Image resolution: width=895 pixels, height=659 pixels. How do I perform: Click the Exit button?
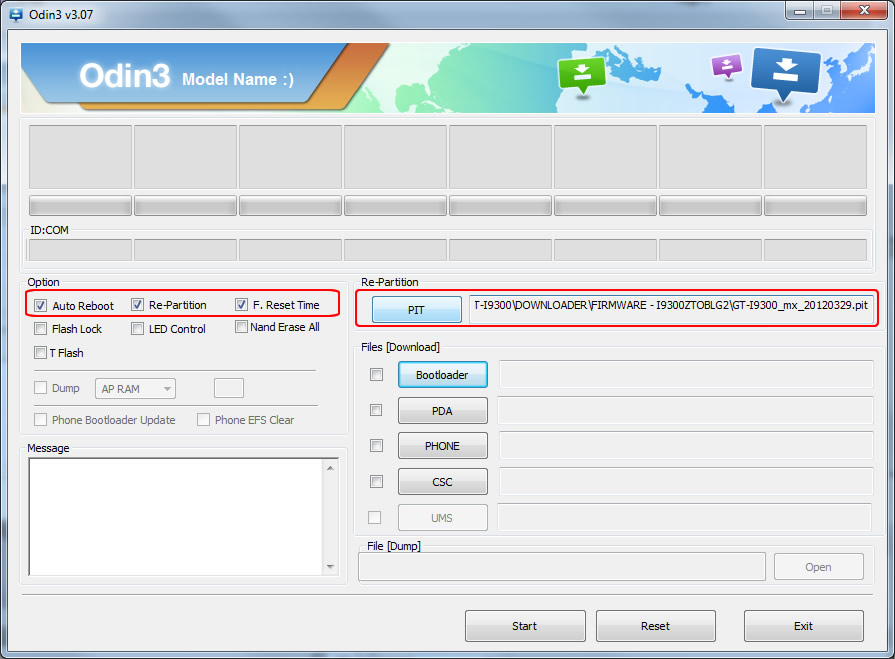tap(804, 626)
